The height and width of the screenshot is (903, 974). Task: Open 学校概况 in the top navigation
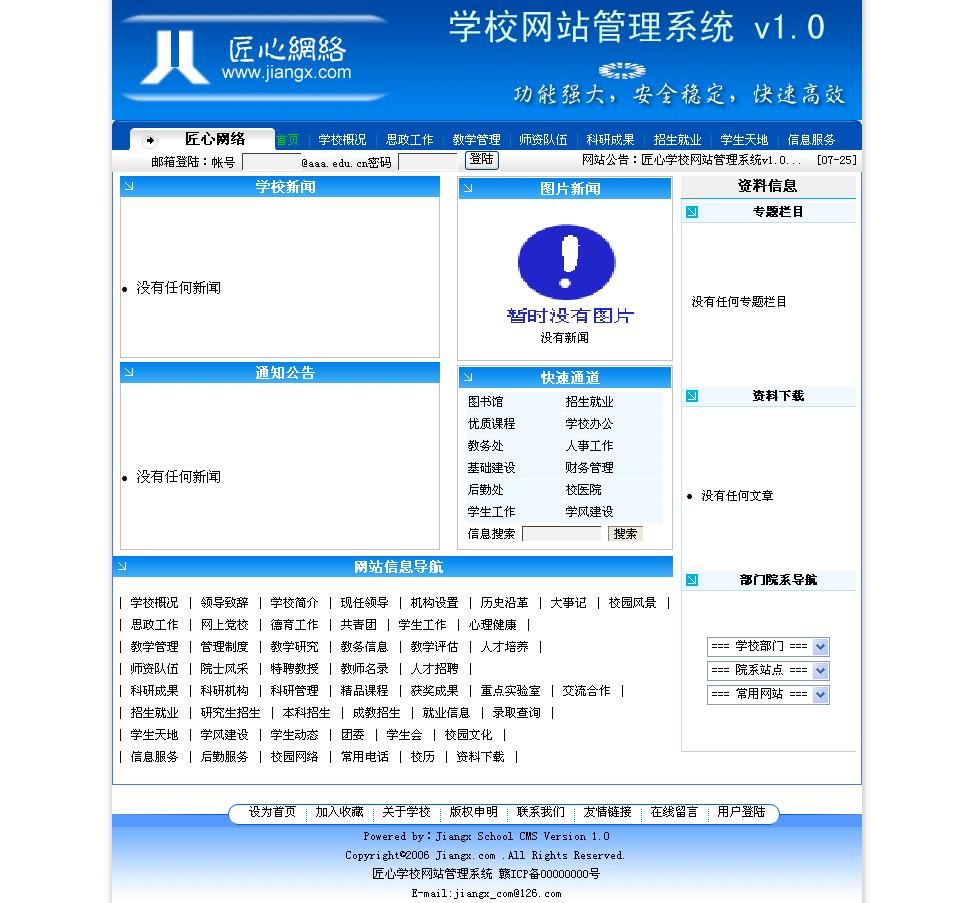342,140
